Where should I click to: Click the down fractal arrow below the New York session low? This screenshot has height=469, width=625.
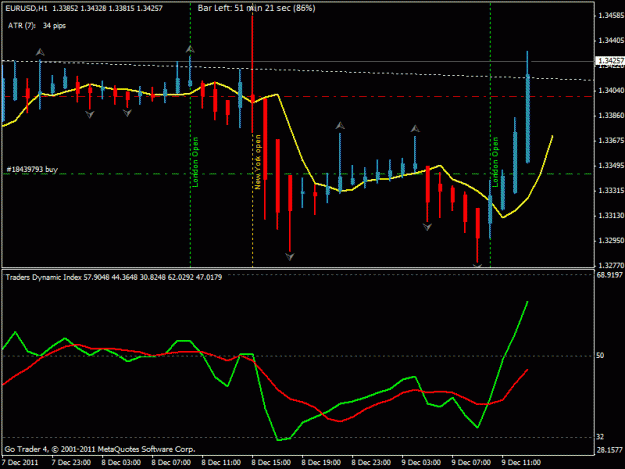(290, 257)
